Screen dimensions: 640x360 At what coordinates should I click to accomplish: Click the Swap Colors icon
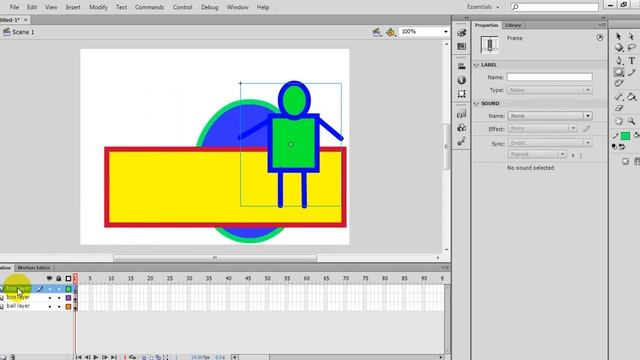pyautogui.click(x=622, y=147)
